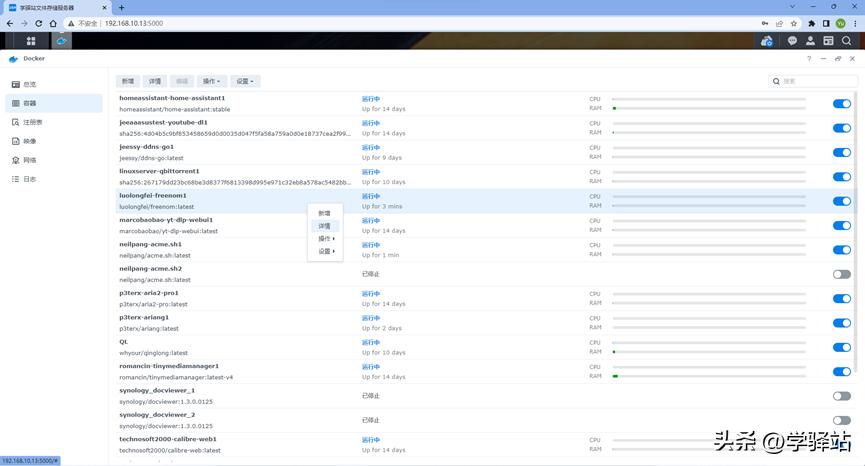Reload the page with browser refresh icon
The width and height of the screenshot is (865, 466).
click(38, 23)
